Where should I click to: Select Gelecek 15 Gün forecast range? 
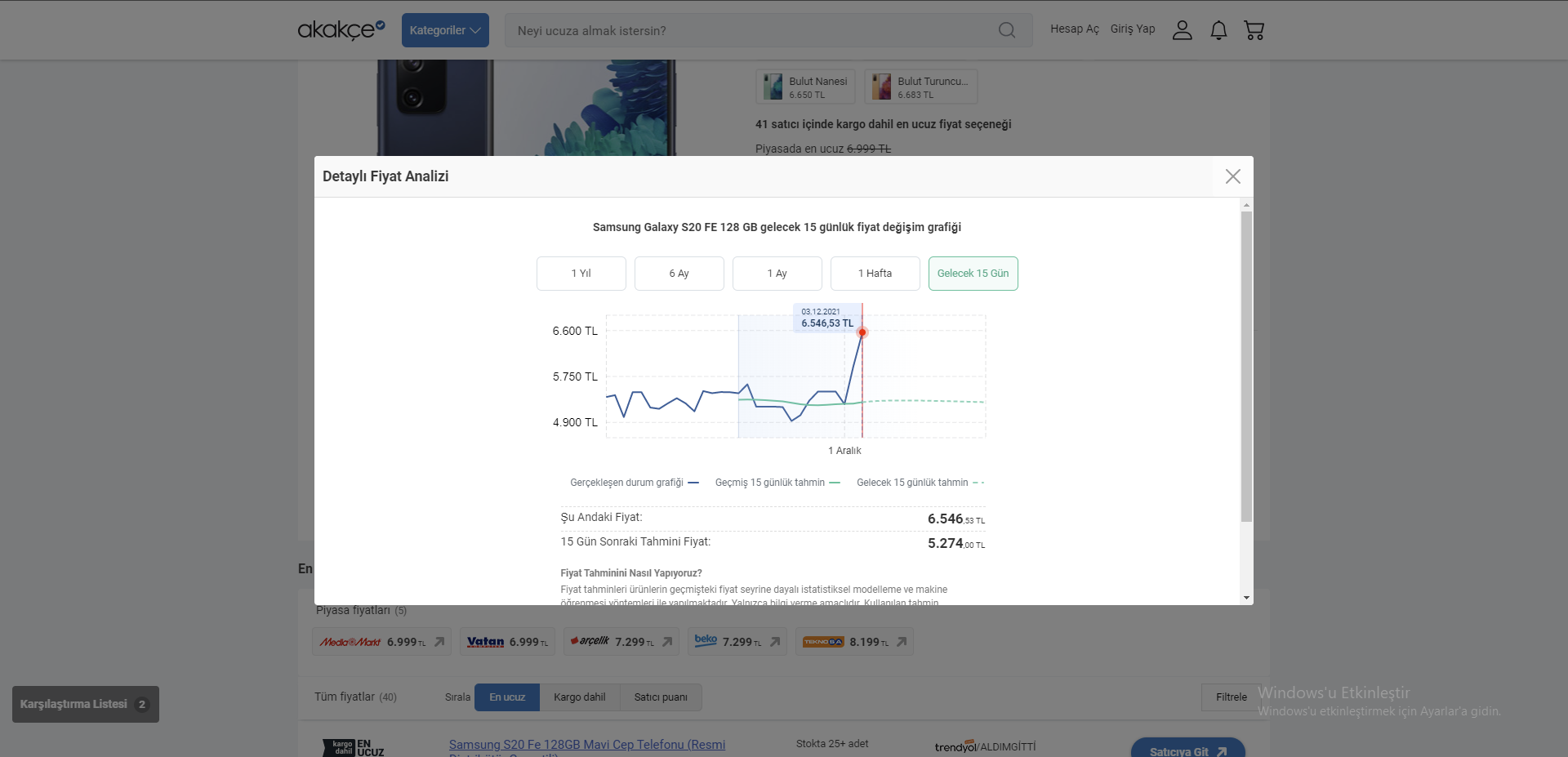point(973,274)
